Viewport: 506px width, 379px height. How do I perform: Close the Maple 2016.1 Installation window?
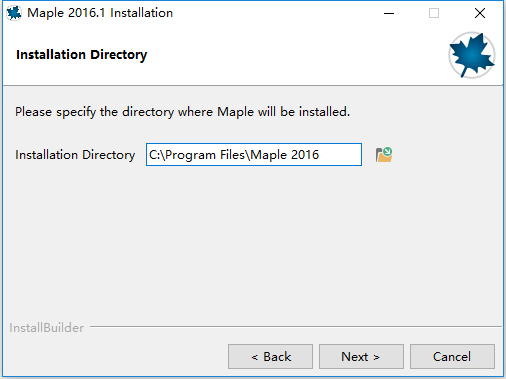480,13
